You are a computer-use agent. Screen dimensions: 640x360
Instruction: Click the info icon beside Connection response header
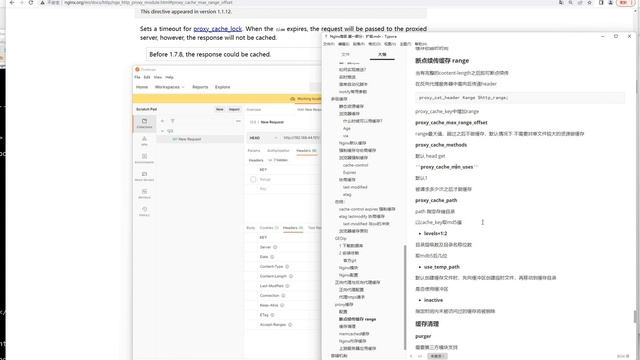283,296
